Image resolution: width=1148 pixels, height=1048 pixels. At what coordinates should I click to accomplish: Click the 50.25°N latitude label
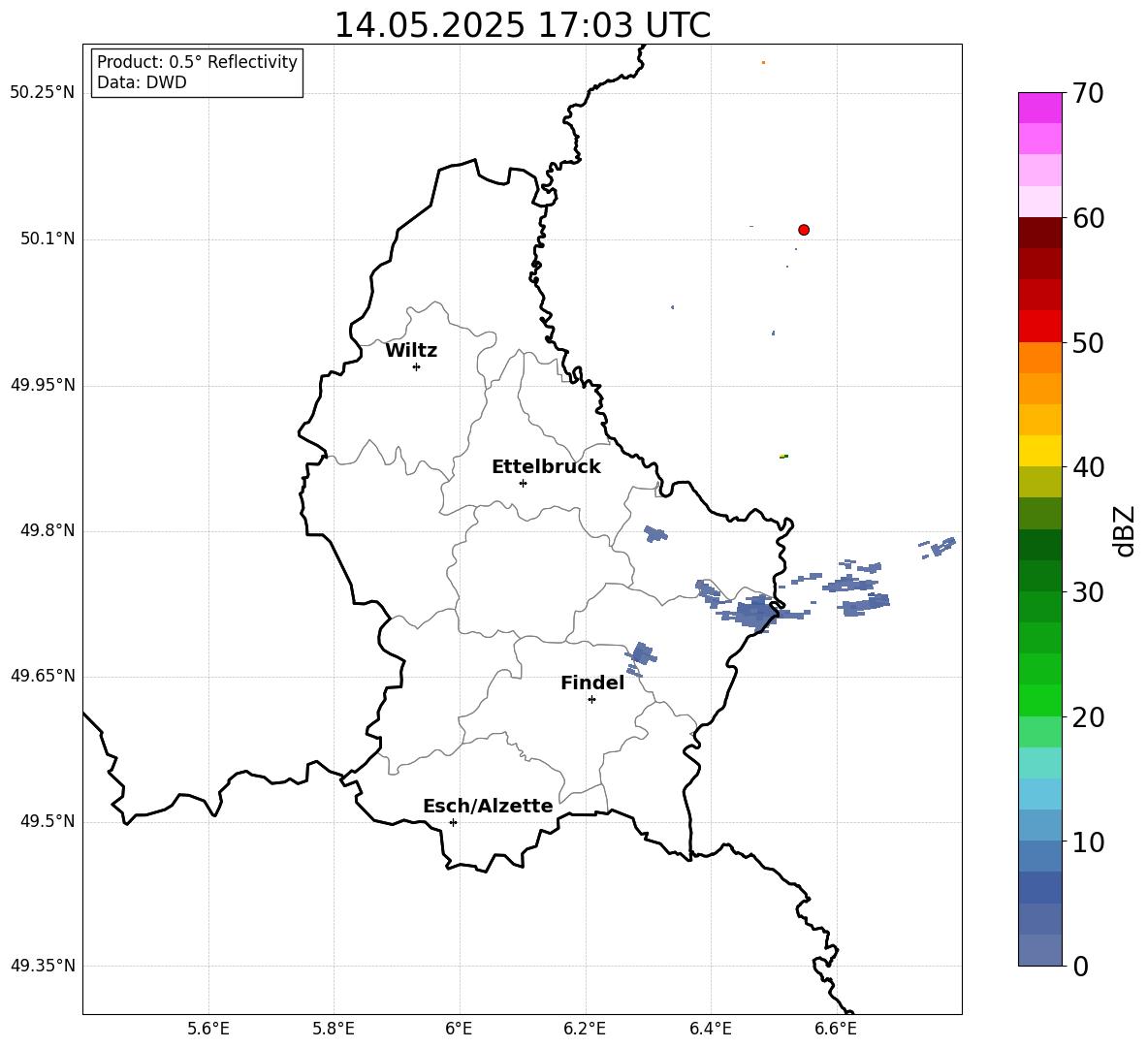click(43, 93)
